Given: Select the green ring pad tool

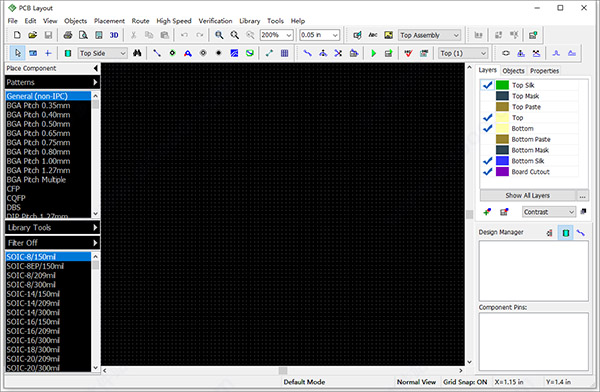Looking at the screenshot, I should 172,53.
